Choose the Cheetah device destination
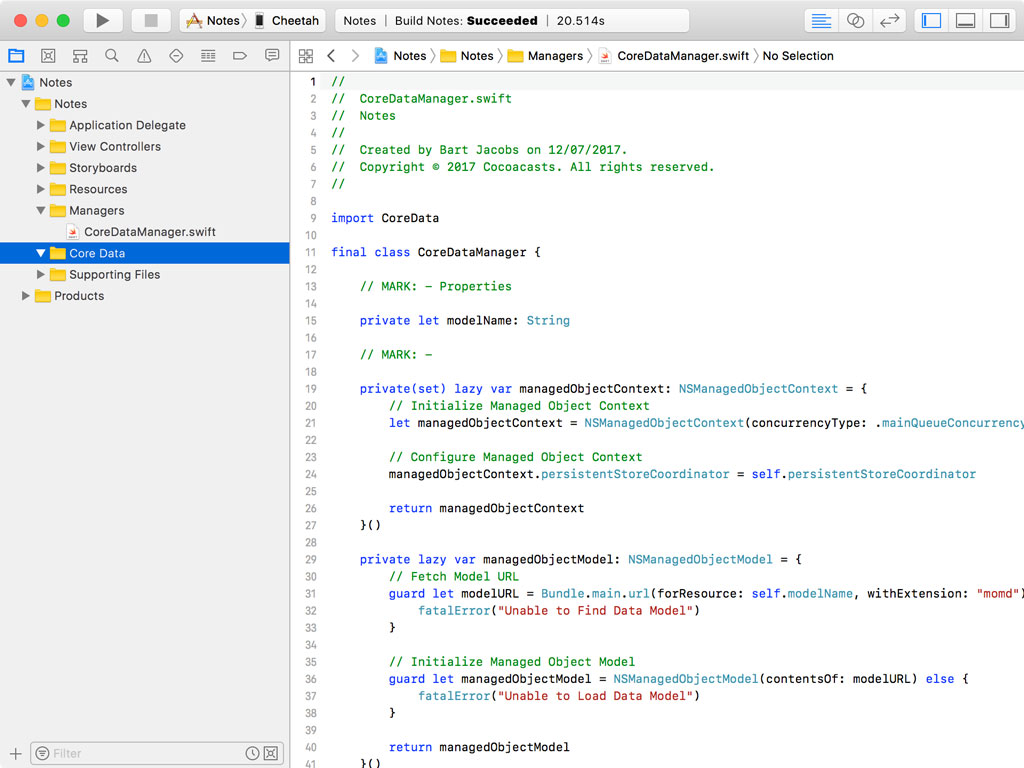The width and height of the screenshot is (1024, 768). point(294,20)
